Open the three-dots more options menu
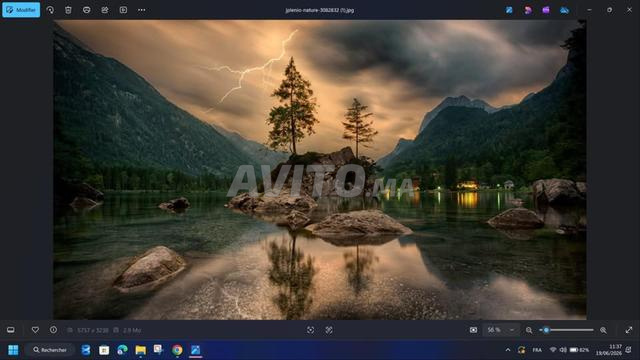640x360 pixels. click(x=142, y=10)
